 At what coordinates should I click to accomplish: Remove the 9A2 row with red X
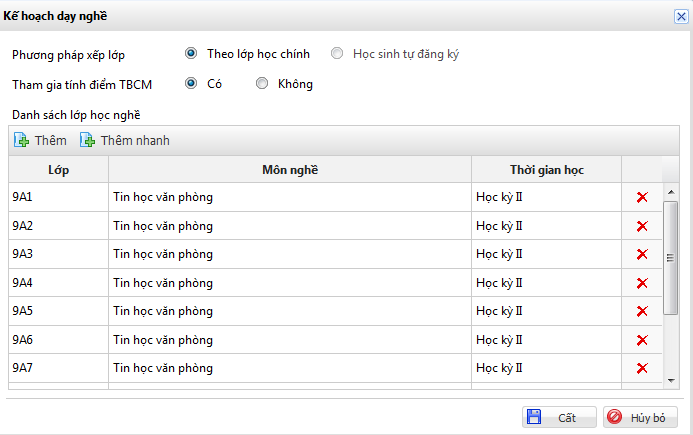(x=642, y=226)
